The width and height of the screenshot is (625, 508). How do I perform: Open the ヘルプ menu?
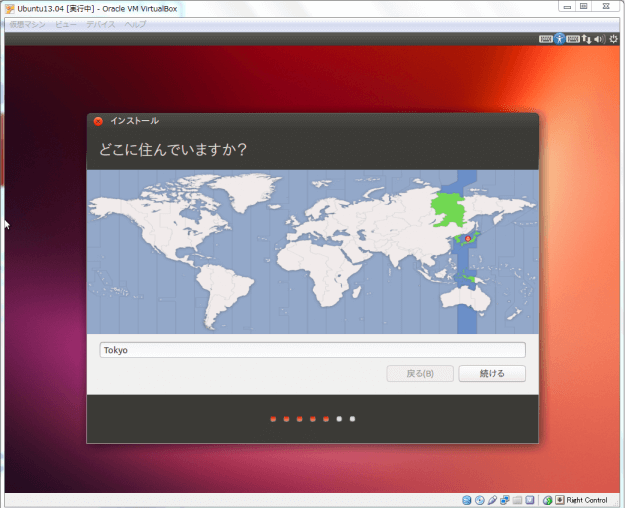[135, 24]
